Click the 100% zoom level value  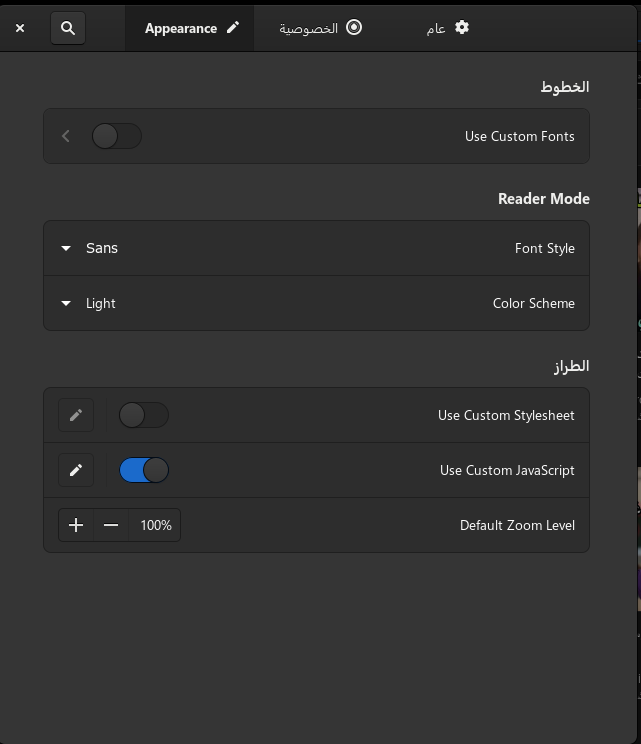point(156,525)
